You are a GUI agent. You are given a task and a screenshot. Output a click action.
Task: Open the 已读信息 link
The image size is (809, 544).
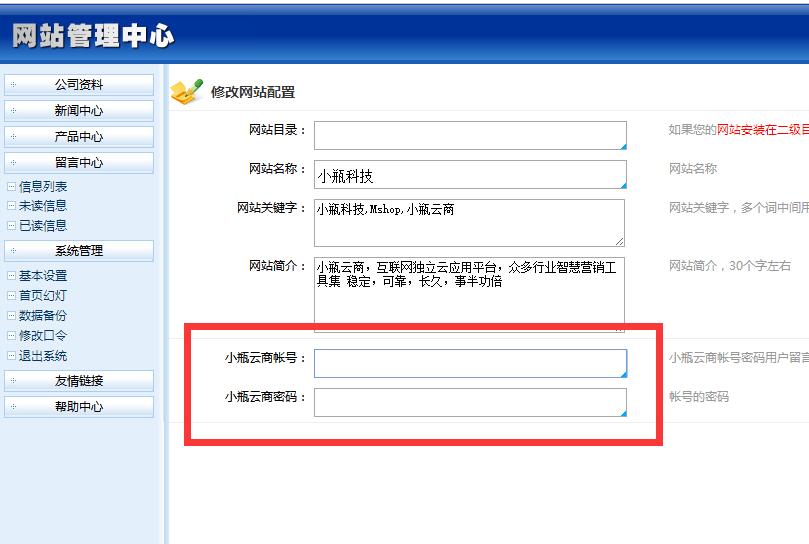[43, 226]
